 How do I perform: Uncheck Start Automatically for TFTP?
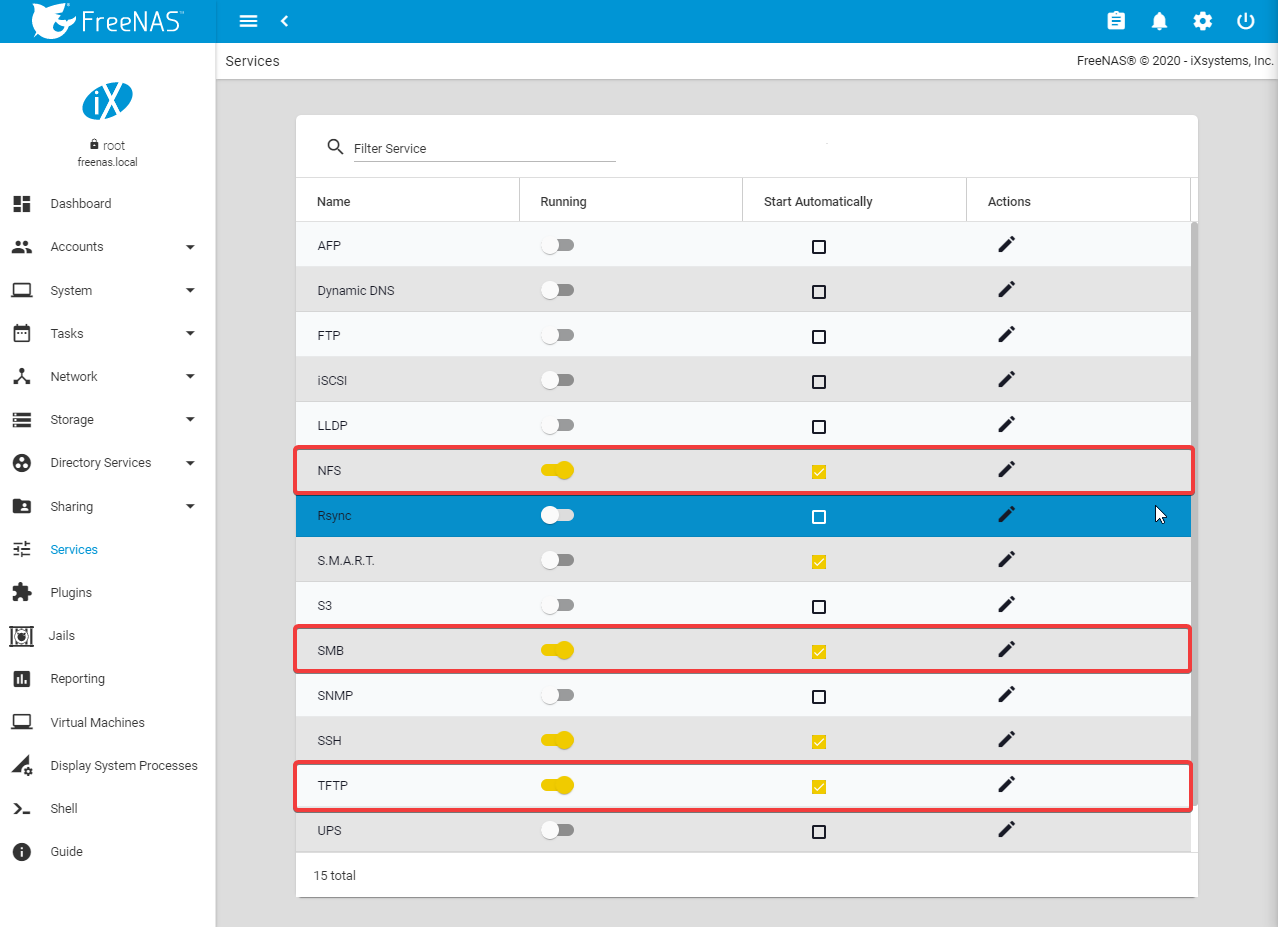(x=819, y=787)
